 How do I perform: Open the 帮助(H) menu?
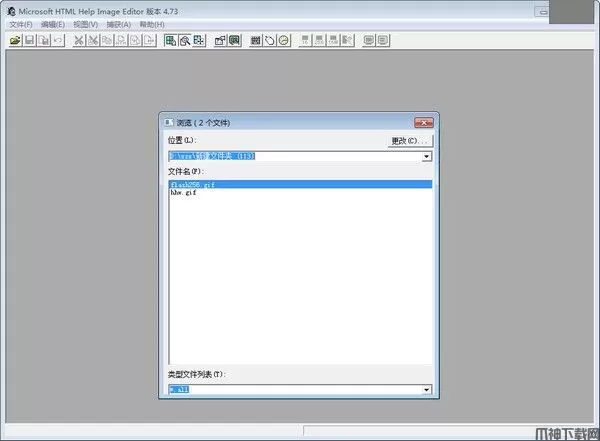coord(152,24)
